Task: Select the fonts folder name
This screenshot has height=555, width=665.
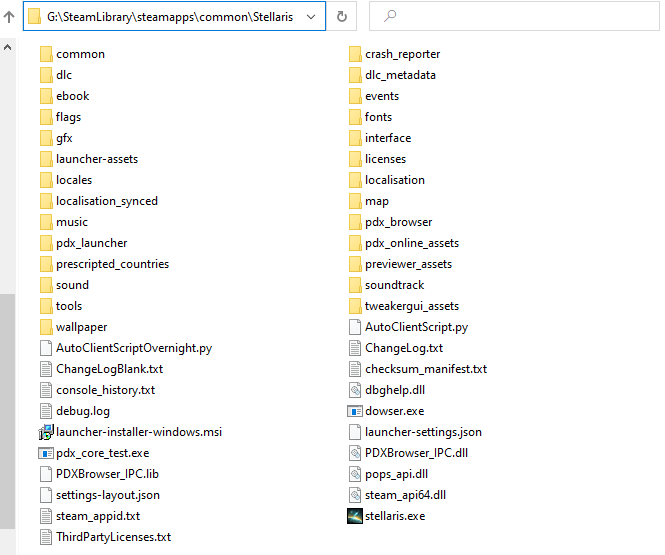Action: 378,117
